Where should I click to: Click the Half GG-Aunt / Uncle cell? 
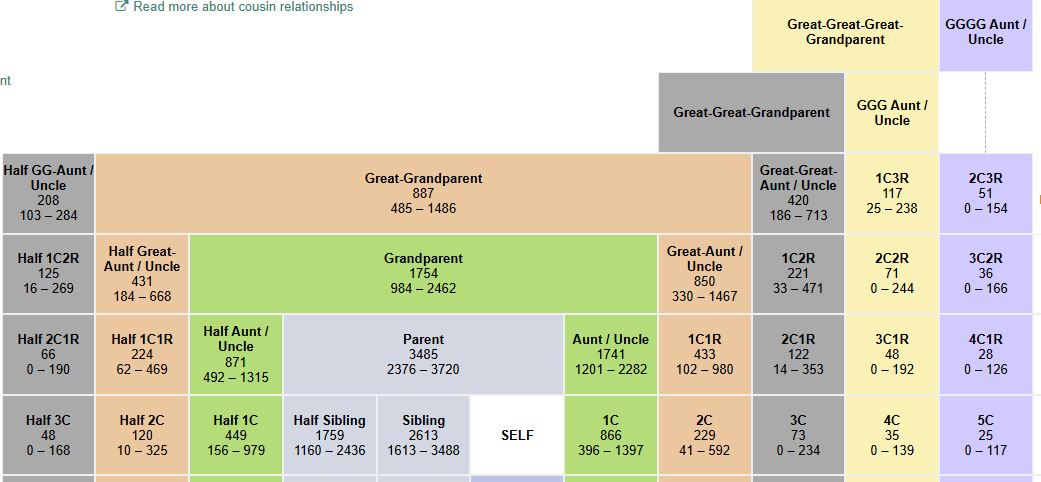[x=48, y=193]
